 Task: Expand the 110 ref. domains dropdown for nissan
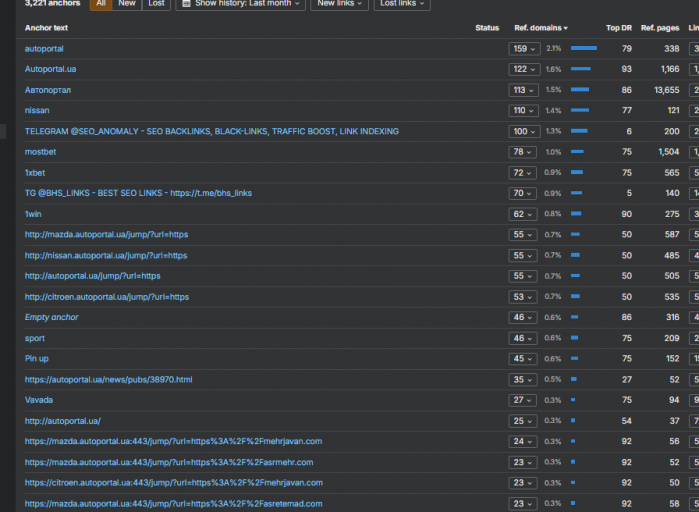(523, 111)
